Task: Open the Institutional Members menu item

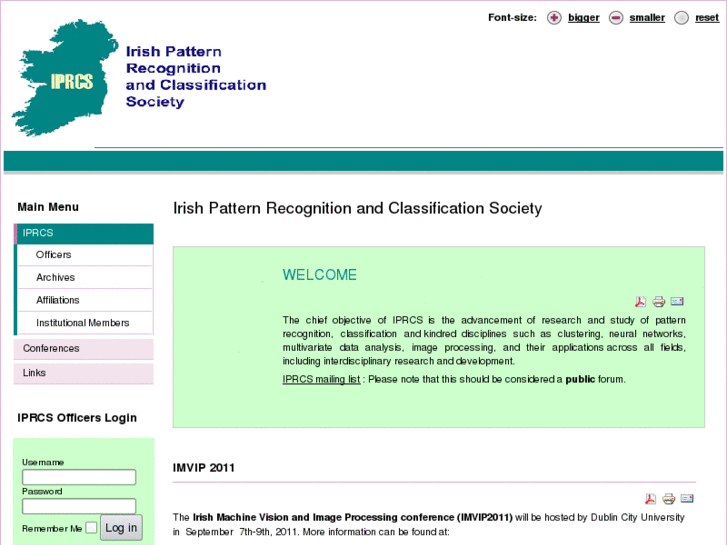Action: [85, 323]
